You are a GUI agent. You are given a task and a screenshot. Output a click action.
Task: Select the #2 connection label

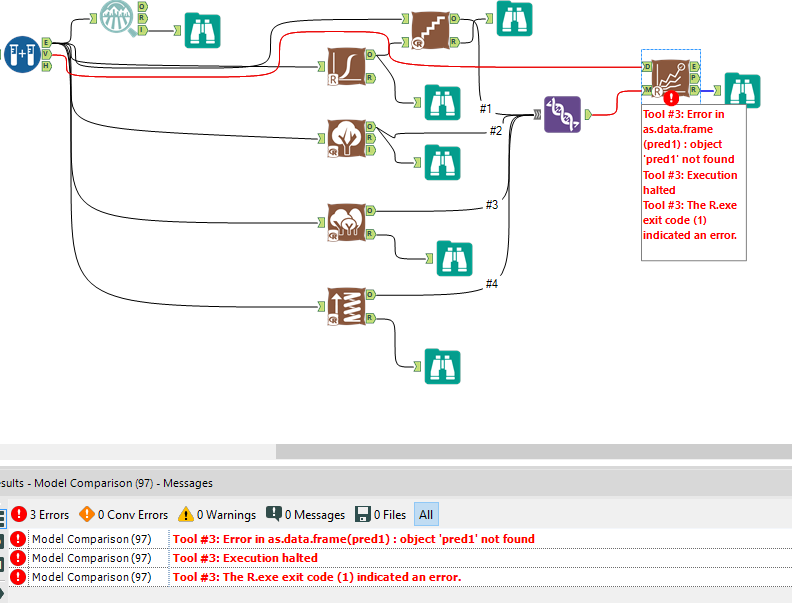(496, 131)
